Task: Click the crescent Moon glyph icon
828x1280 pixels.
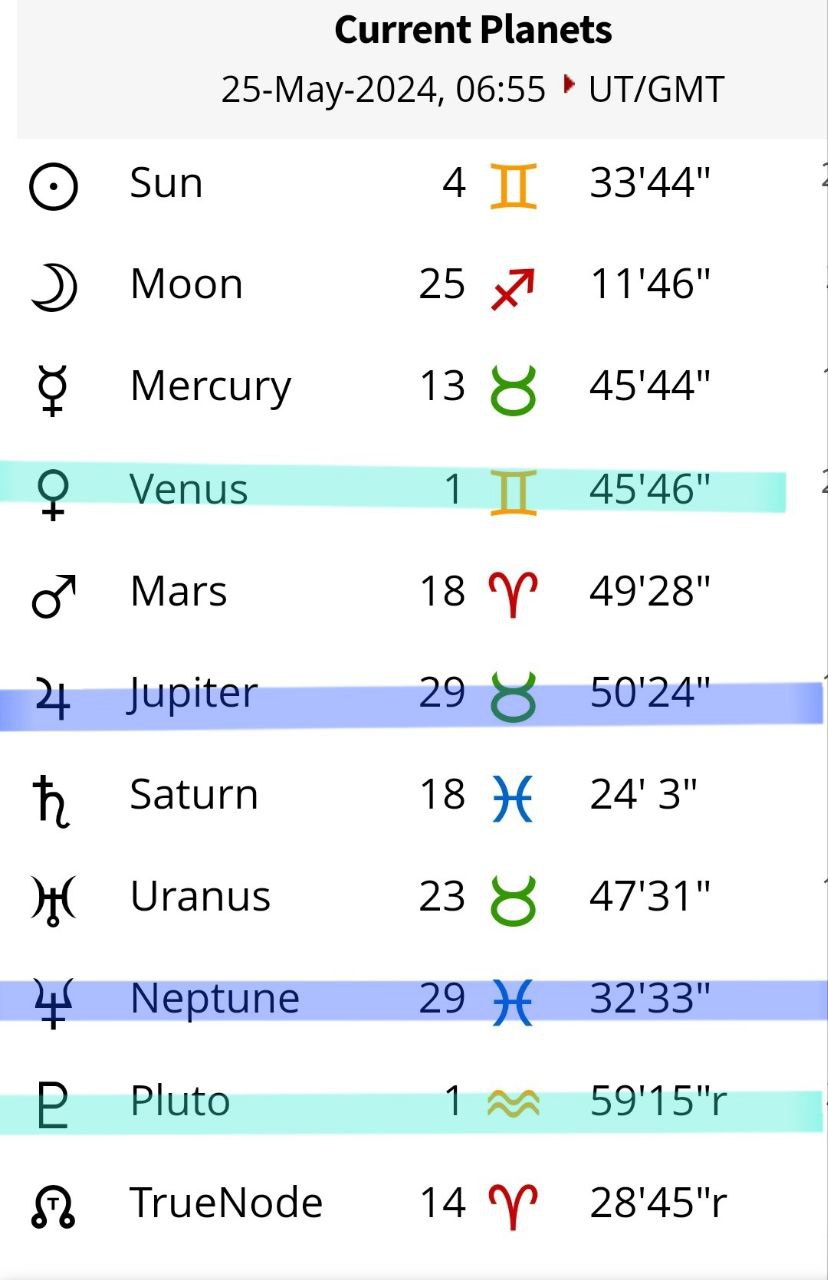Action: [x=53, y=287]
